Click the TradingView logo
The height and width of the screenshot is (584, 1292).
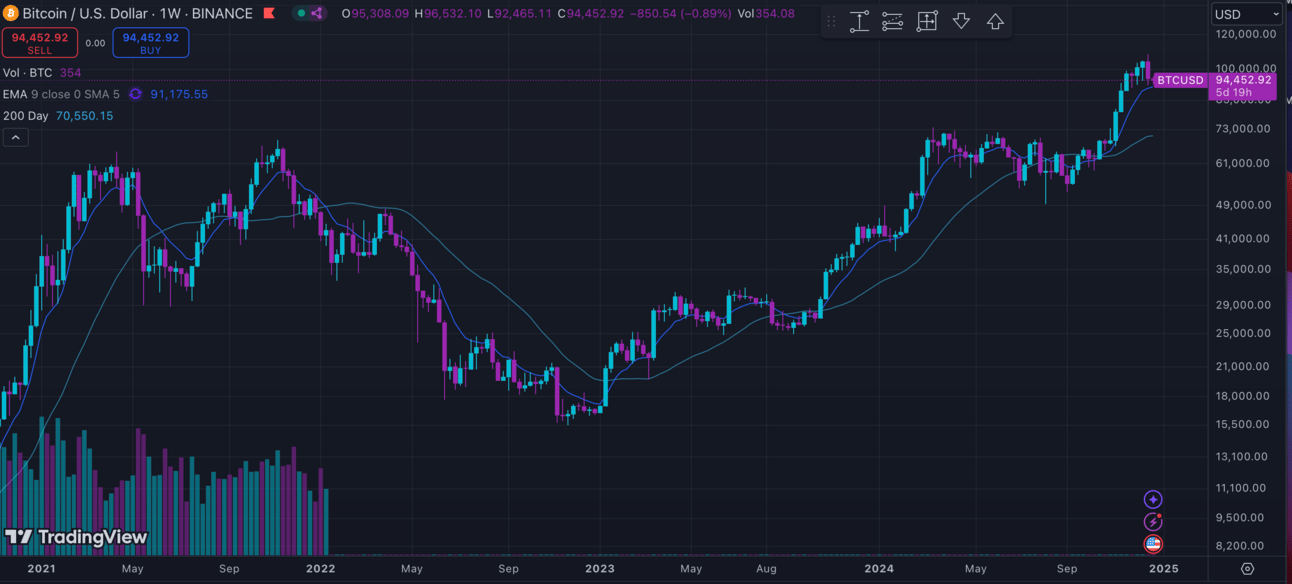pos(76,537)
